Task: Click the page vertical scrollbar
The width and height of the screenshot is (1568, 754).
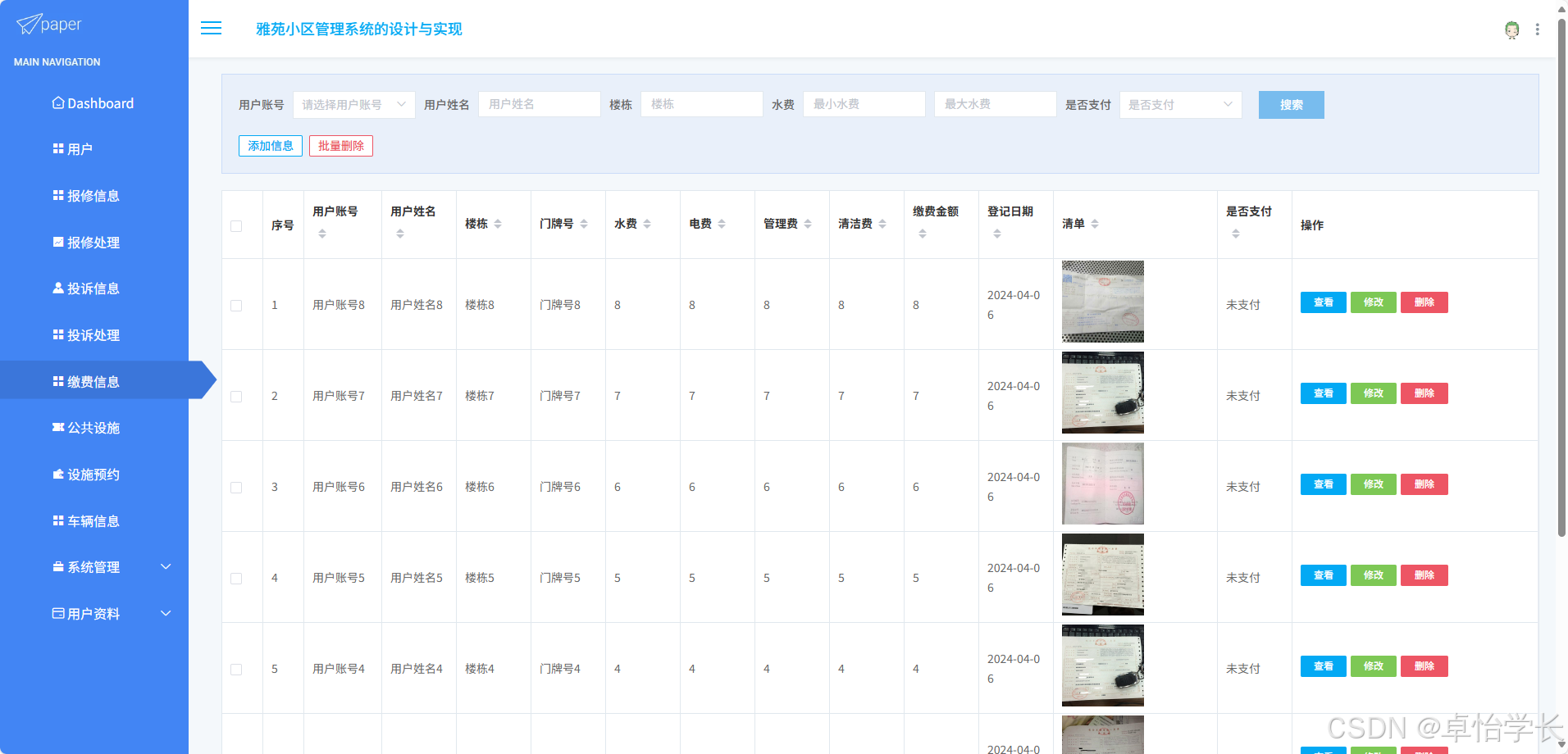Action: click(x=1561, y=279)
